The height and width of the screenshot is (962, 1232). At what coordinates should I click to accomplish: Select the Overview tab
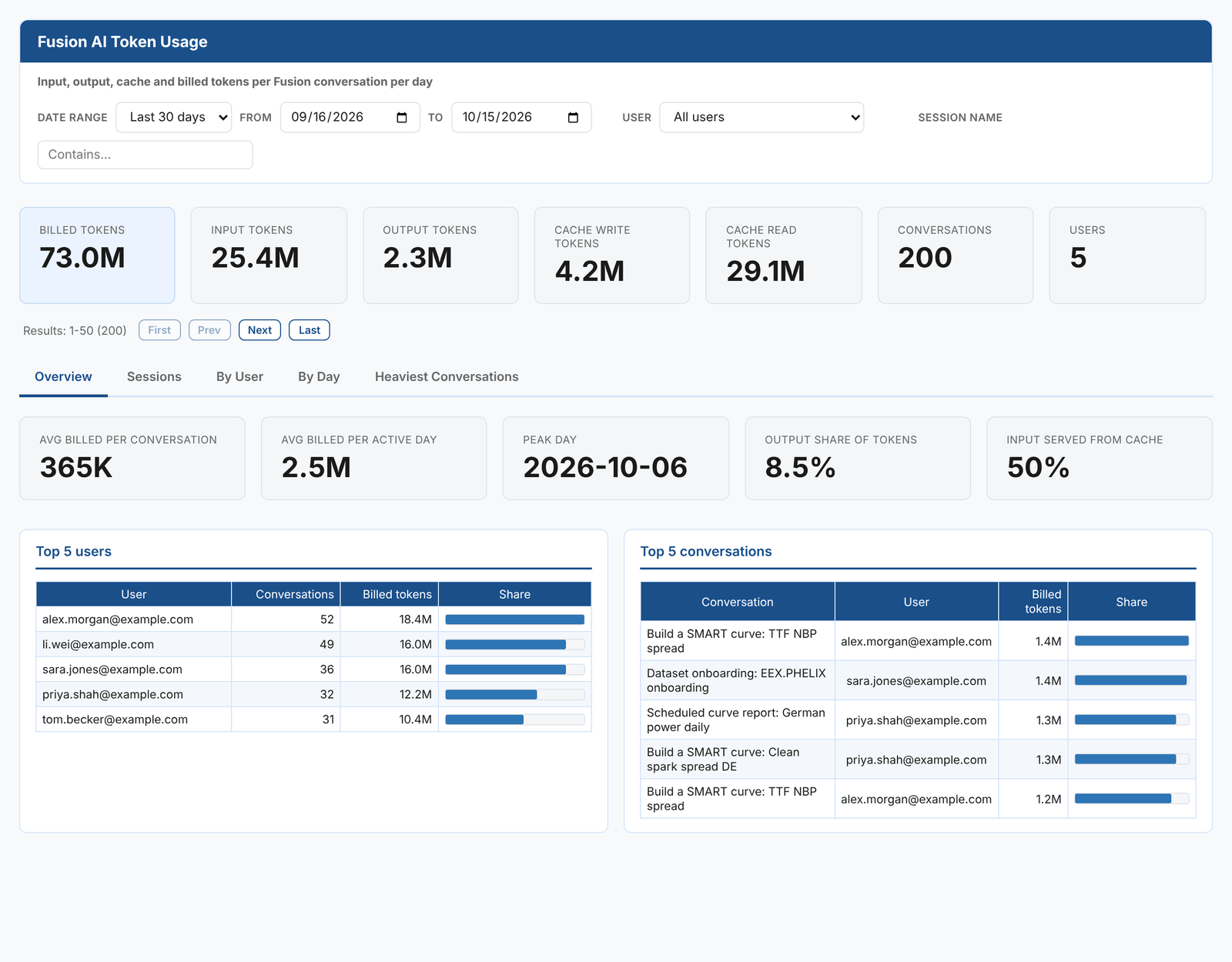pos(63,376)
